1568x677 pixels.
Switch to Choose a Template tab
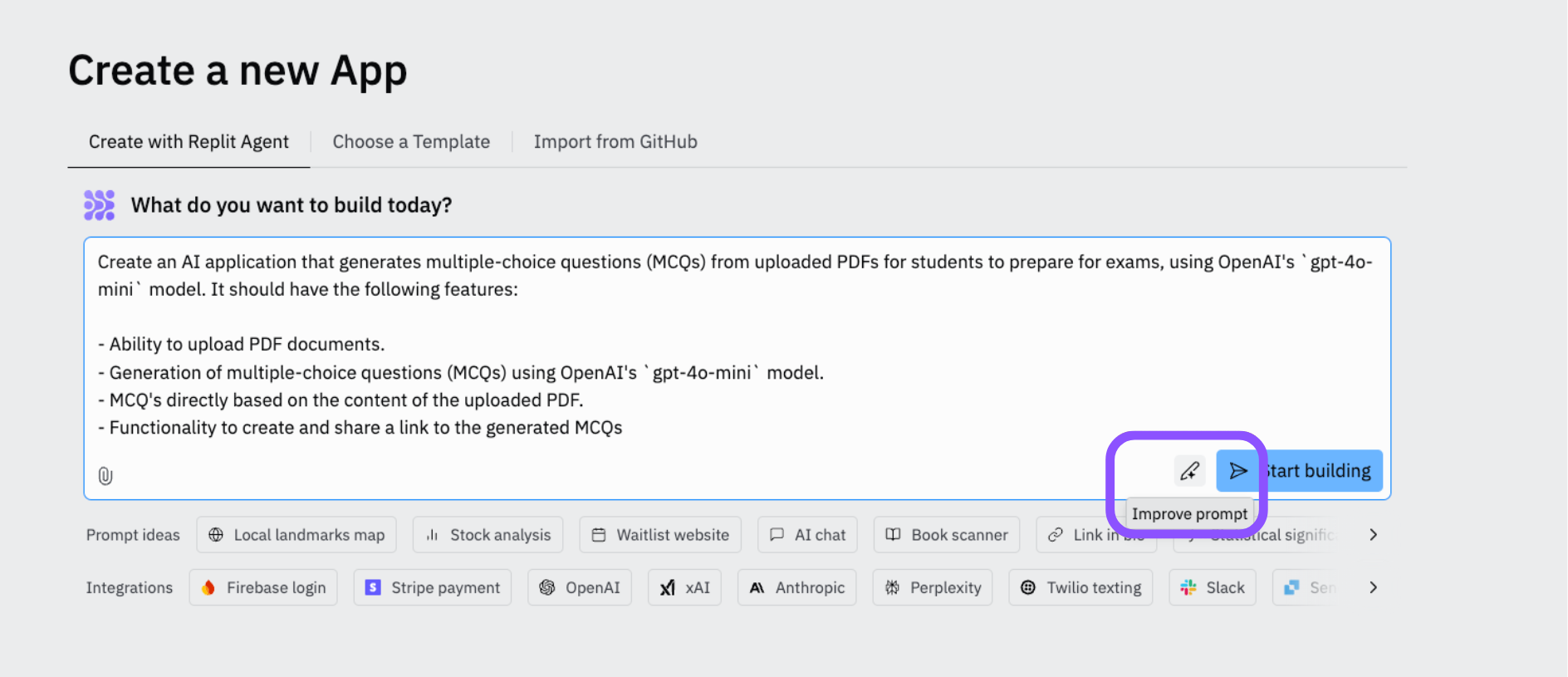point(411,142)
